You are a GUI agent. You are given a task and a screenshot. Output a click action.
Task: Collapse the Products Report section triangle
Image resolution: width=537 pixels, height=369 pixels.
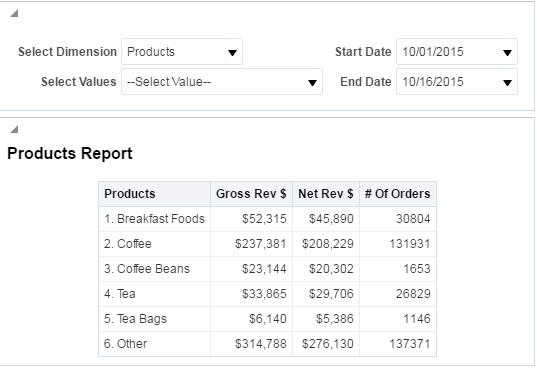[x=14, y=129]
